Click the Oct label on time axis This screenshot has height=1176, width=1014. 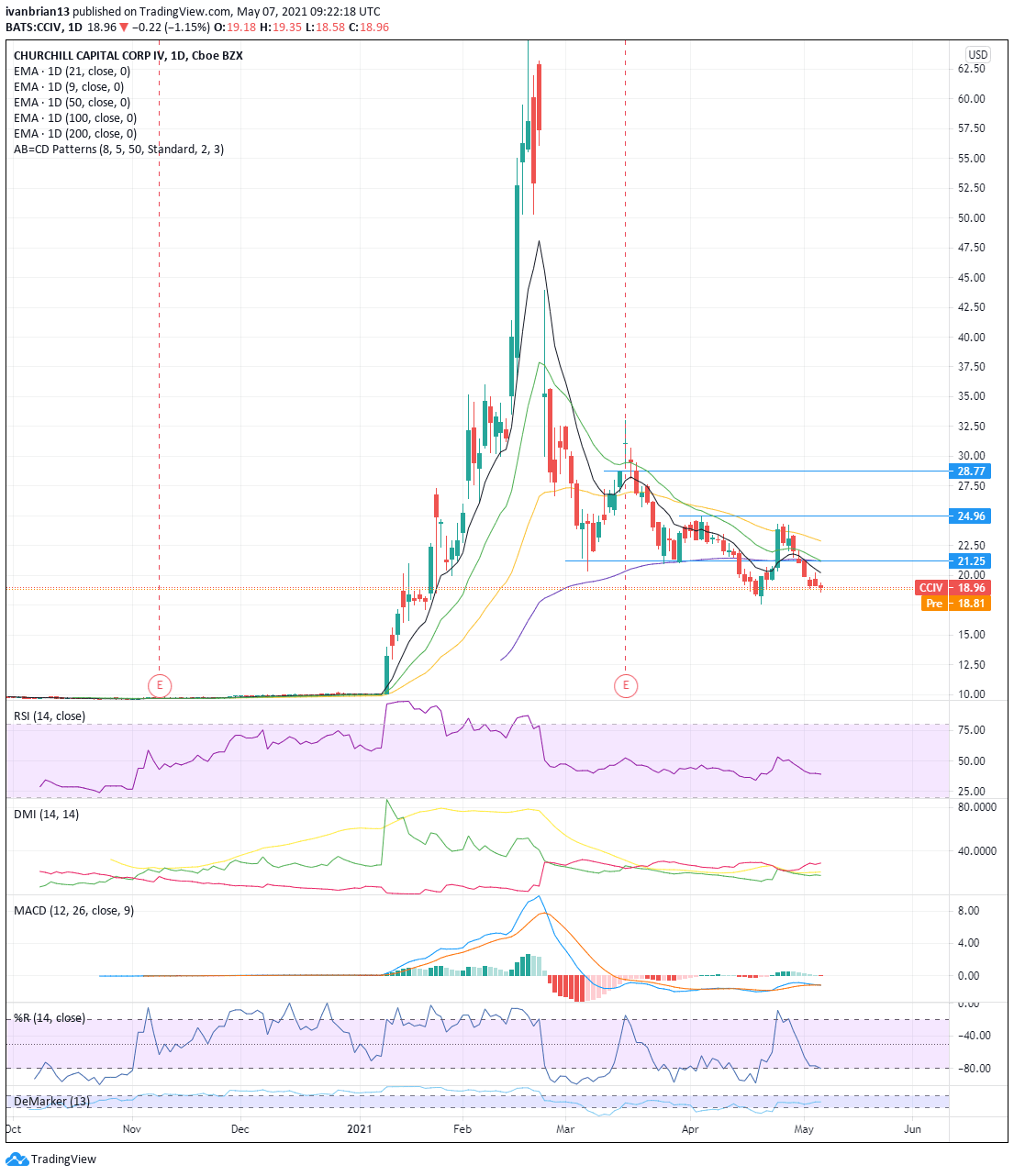[x=13, y=1129]
